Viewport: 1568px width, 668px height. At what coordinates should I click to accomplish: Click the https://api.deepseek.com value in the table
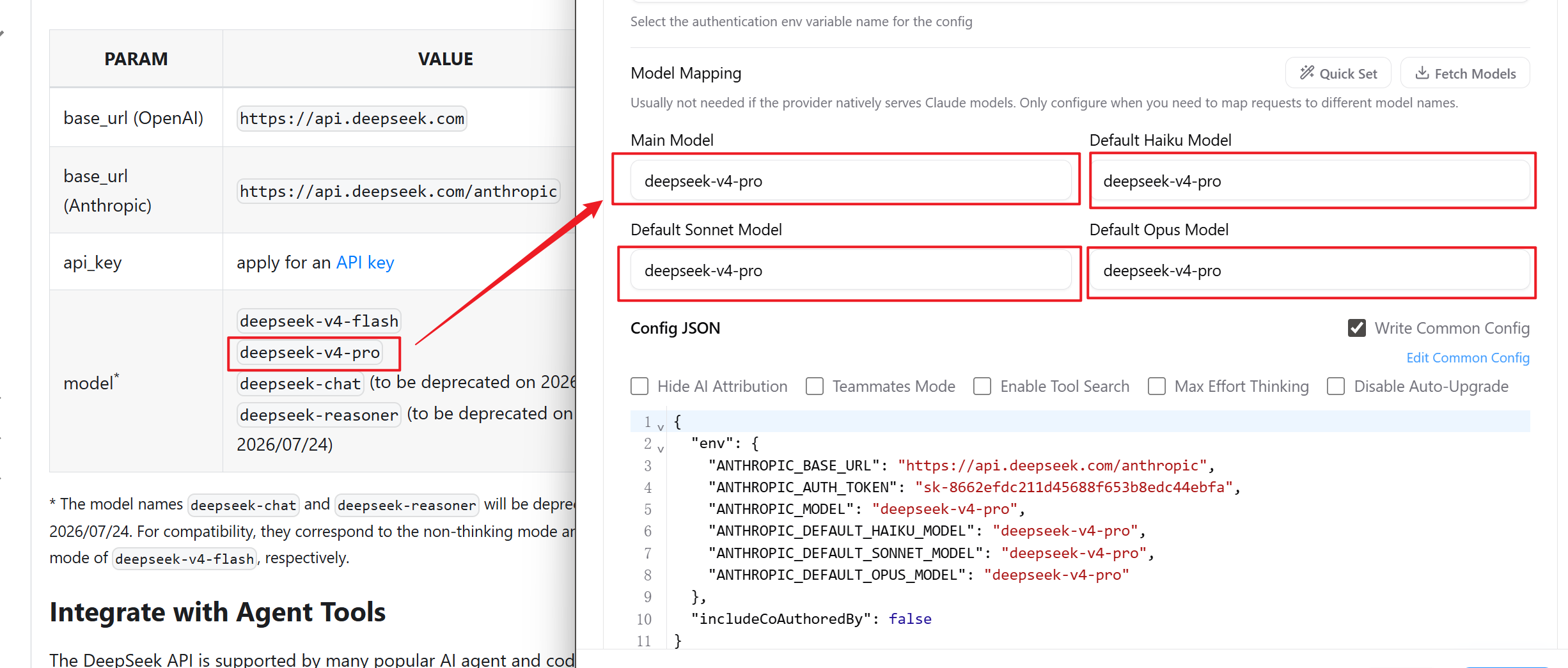pos(352,119)
